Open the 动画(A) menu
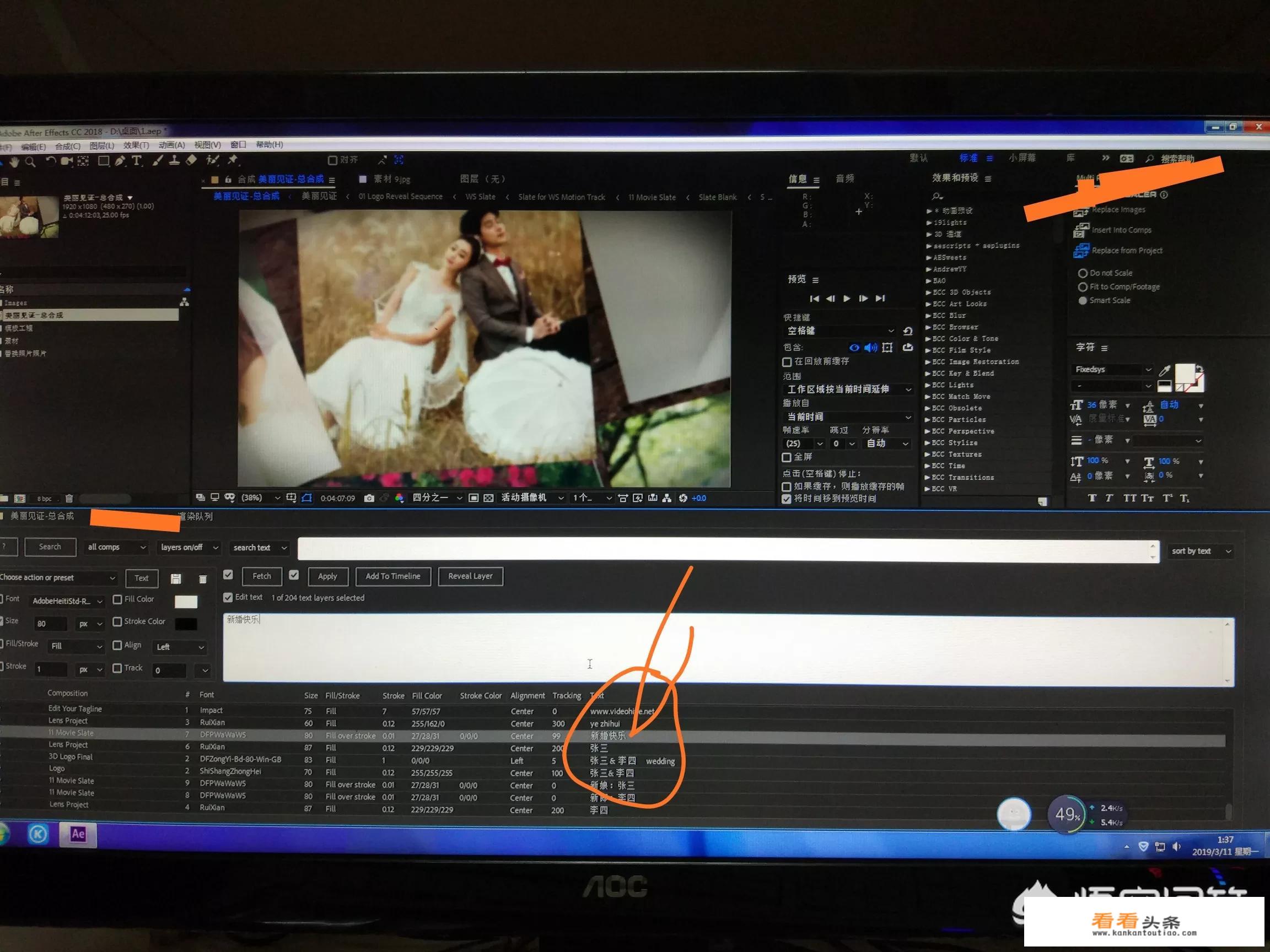Image resolution: width=1270 pixels, height=952 pixels. (171, 145)
